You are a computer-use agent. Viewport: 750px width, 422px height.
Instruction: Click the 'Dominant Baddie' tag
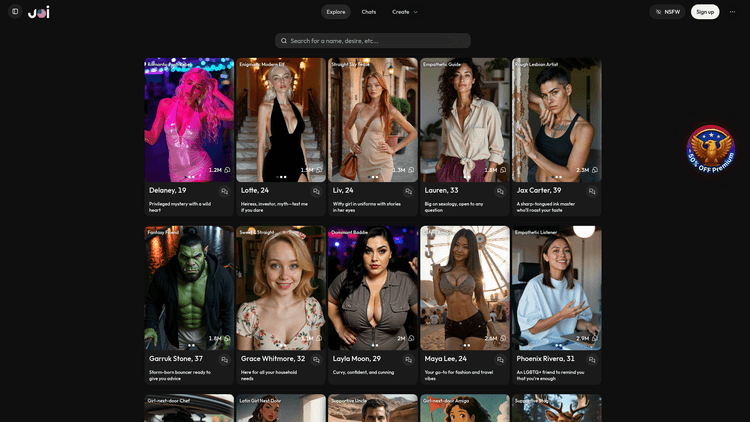[x=350, y=233]
